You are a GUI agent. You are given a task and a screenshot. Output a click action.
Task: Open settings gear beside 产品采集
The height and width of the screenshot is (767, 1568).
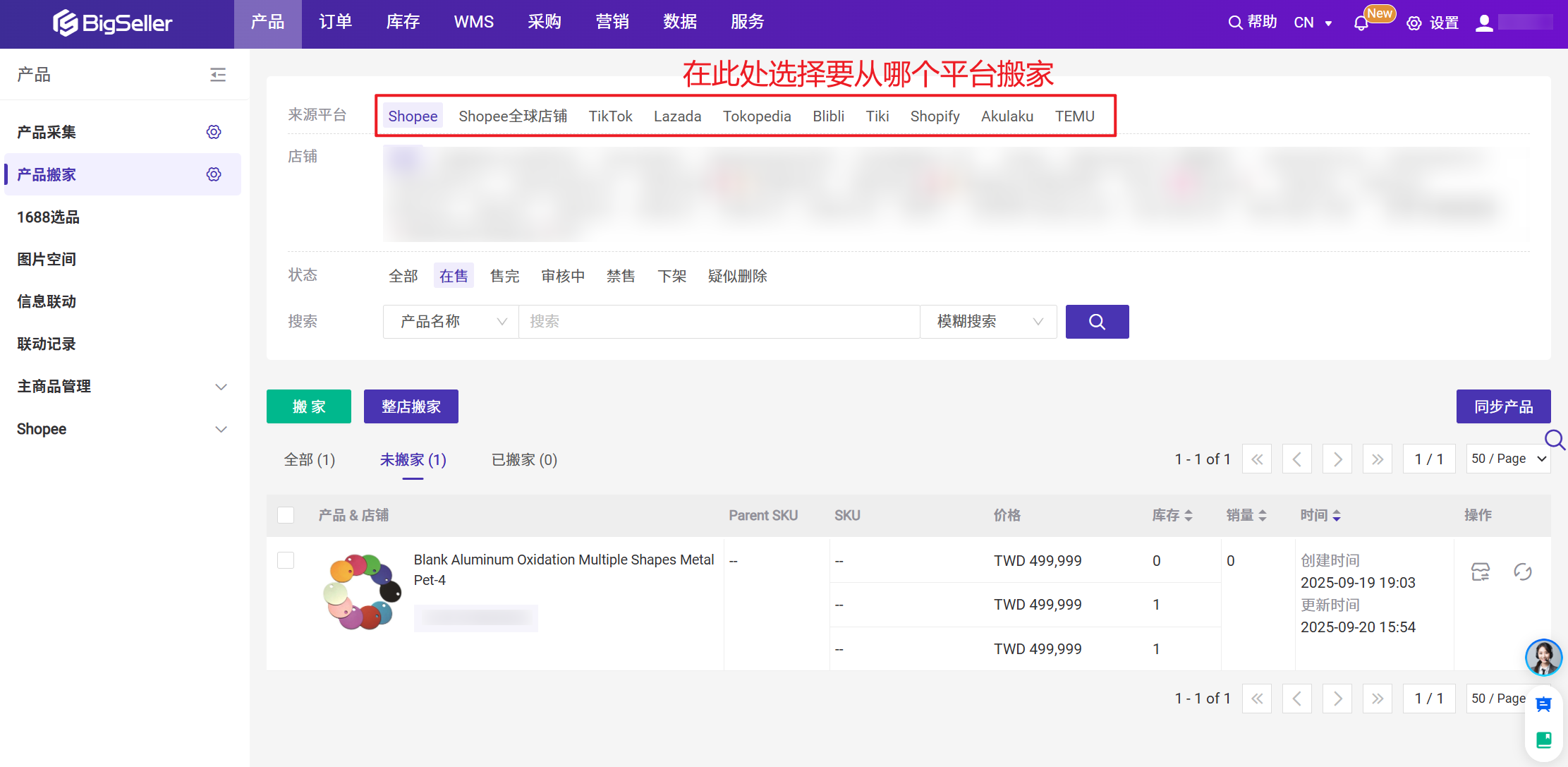tap(214, 132)
